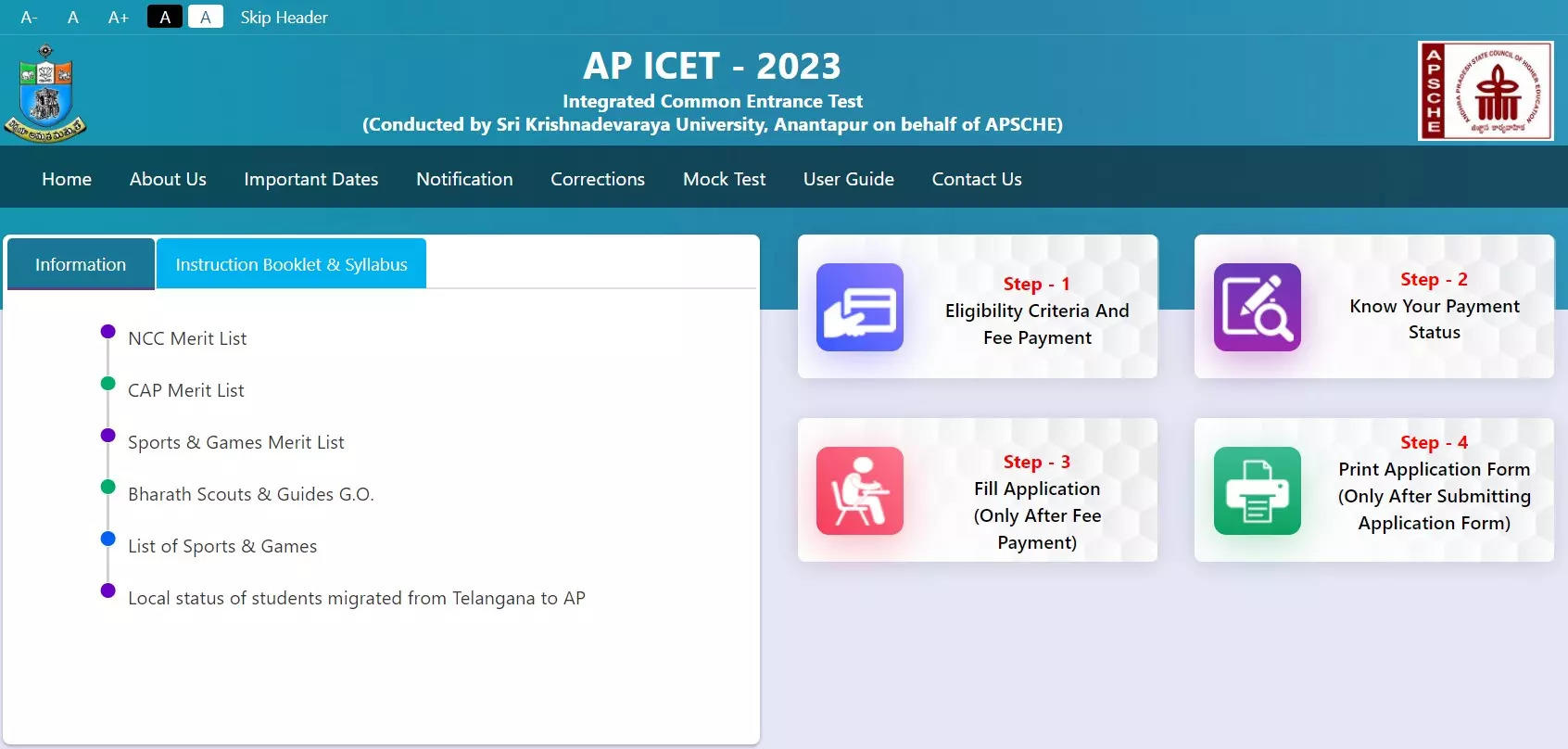Viewport: 1568px width, 749px height.
Task: Open the Mock Test page
Action: (x=725, y=179)
